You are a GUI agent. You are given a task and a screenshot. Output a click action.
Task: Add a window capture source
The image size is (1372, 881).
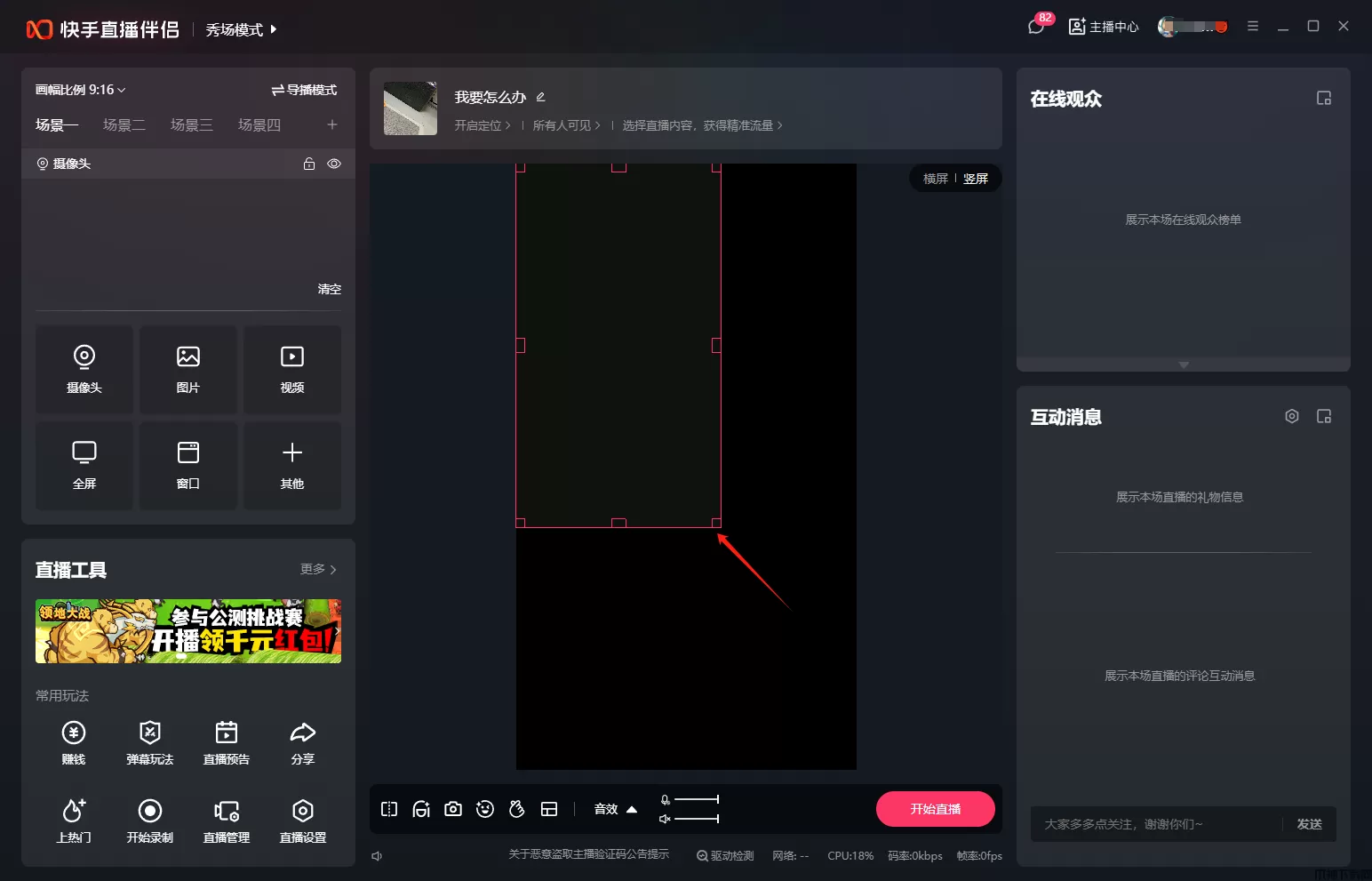coord(188,465)
